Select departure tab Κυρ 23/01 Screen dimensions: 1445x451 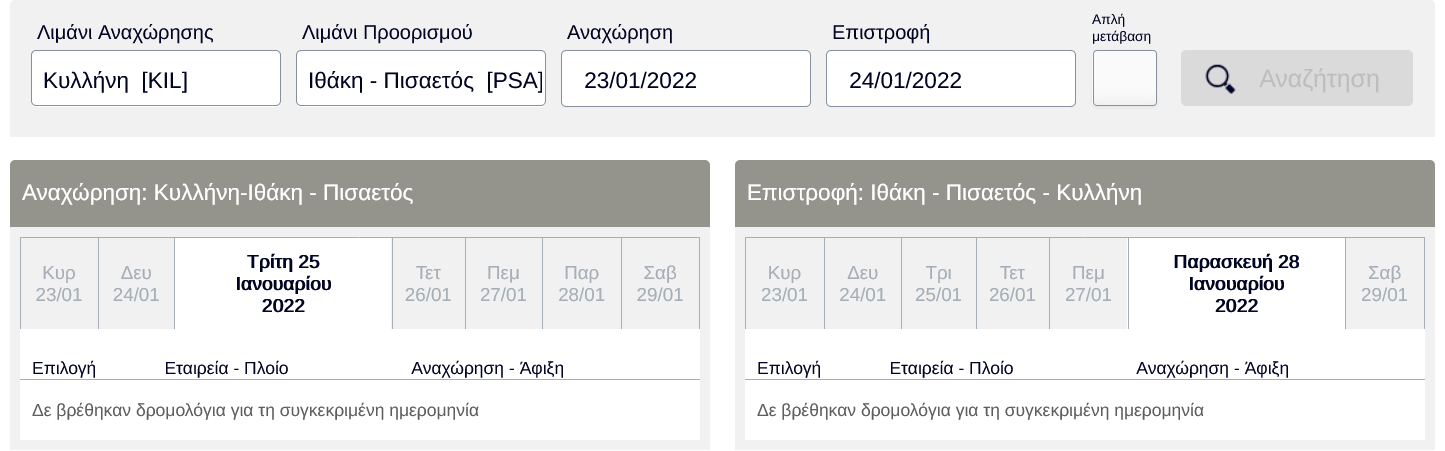tap(59, 284)
